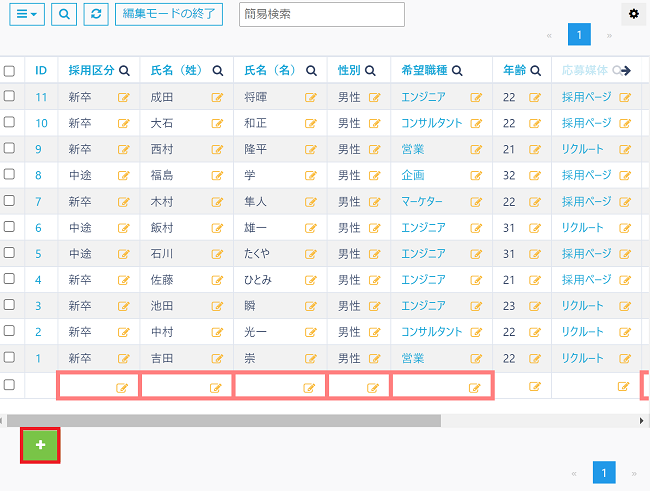Open the gear settings icon

(x=633, y=13)
